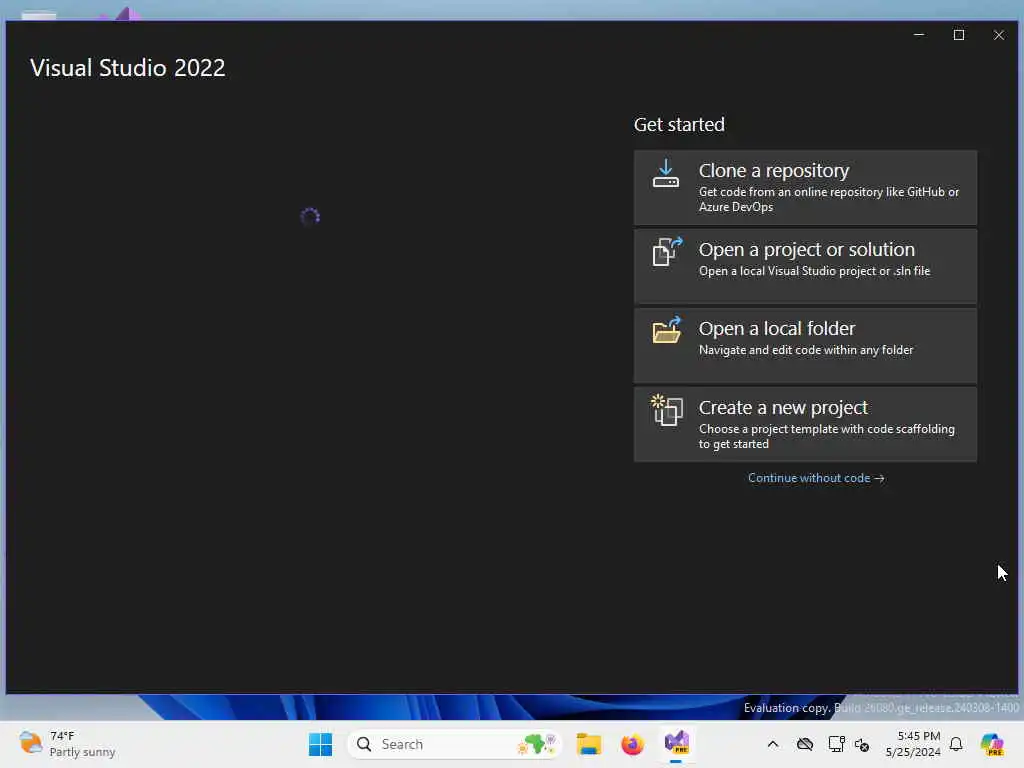The height and width of the screenshot is (768, 1024).
Task: Open the network display tray icon
Action: pos(836,744)
